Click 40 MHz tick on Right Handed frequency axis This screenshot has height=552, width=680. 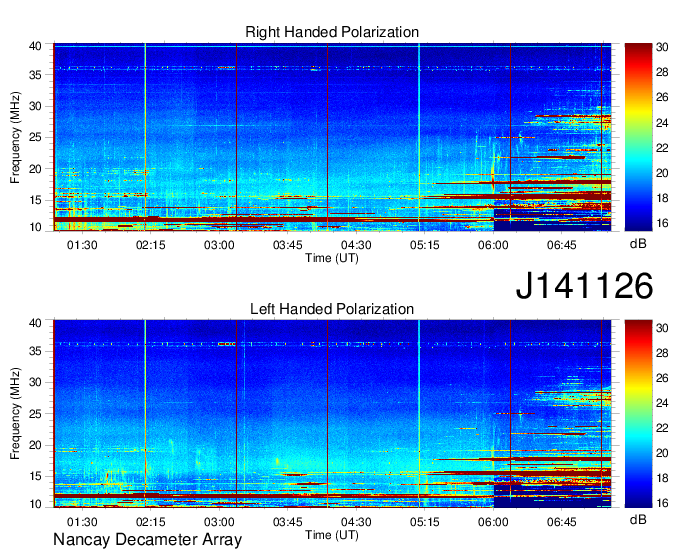pos(35,46)
